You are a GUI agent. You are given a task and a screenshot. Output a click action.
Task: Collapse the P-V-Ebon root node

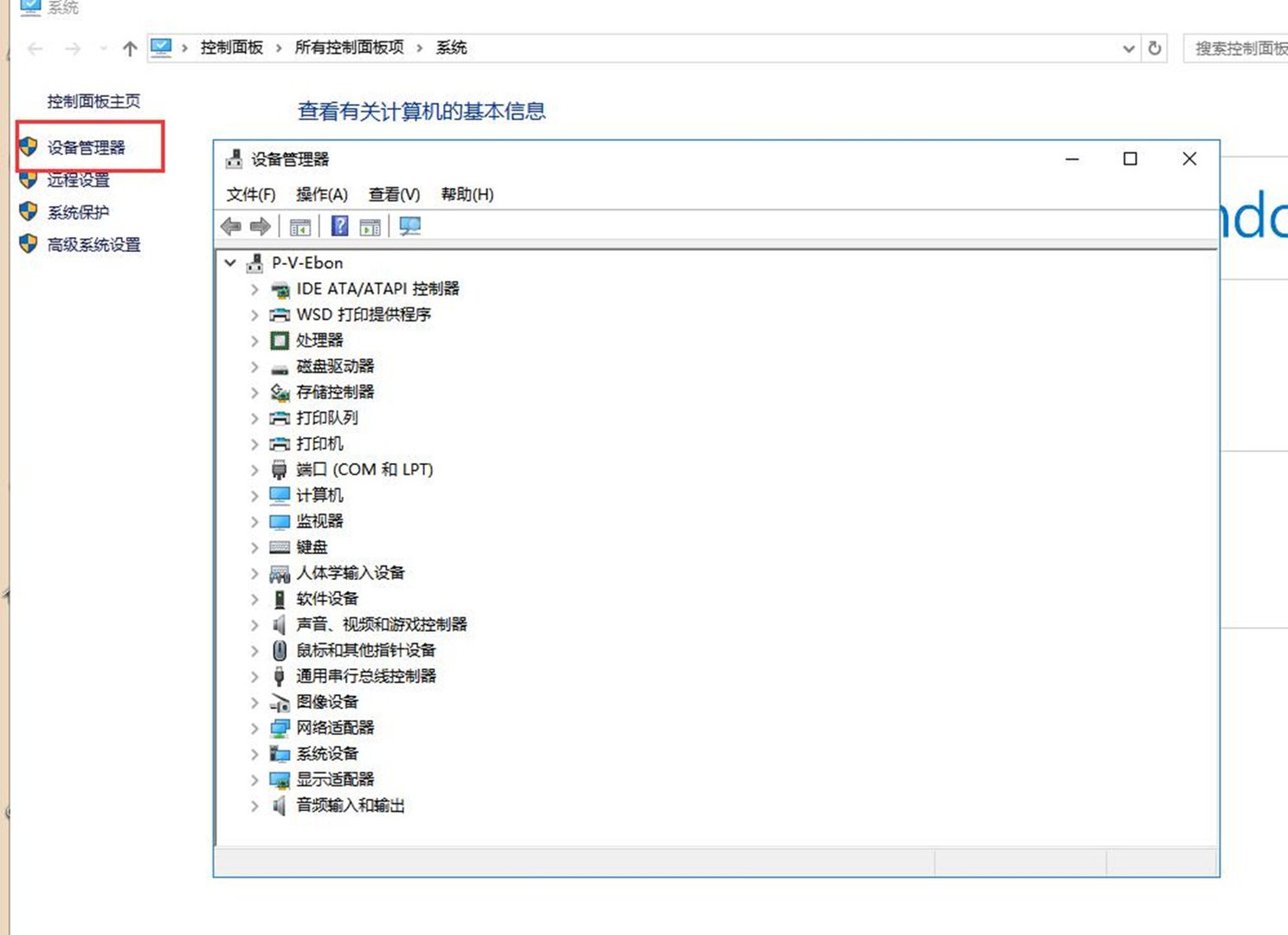230,262
